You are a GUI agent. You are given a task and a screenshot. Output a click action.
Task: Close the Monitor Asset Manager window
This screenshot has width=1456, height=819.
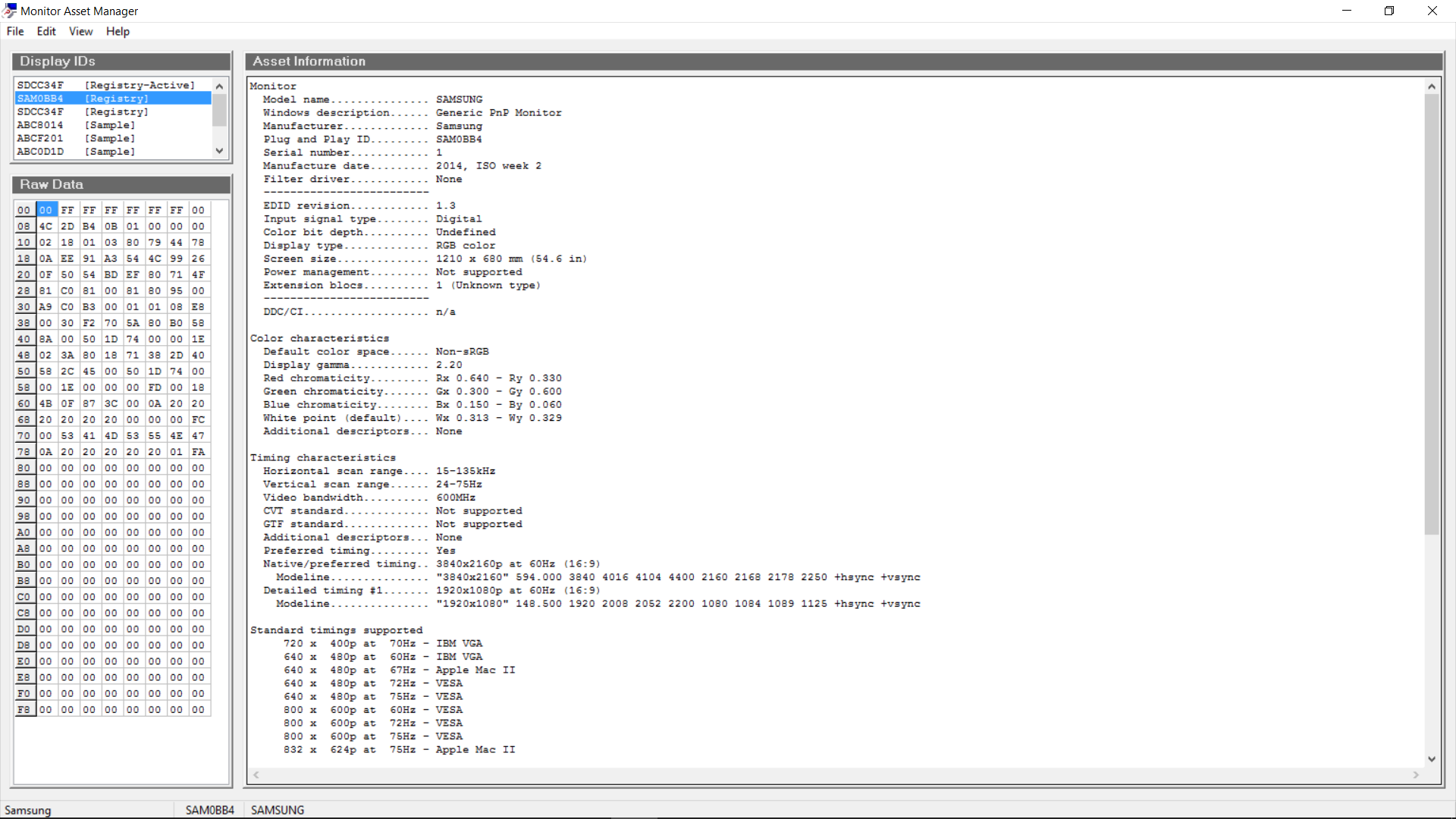(1432, 11)
